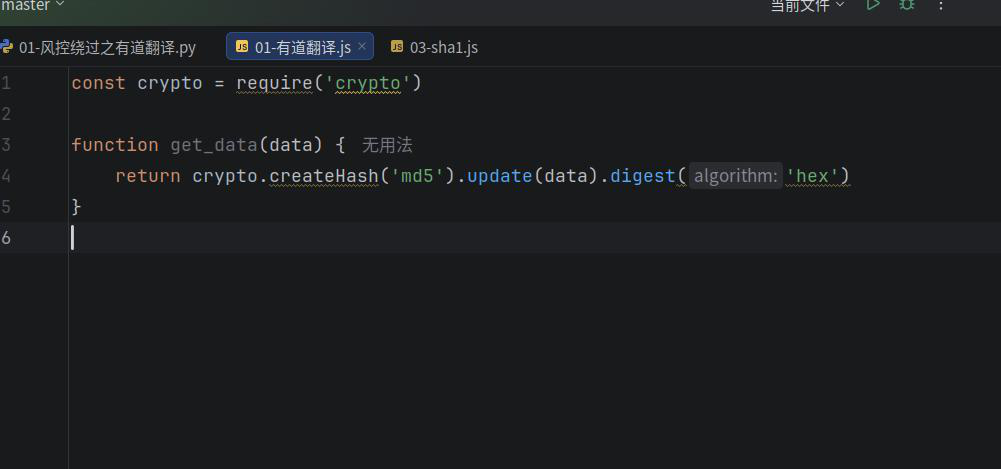Select the 01-有道翻译.js tab
The width and height of the screenshot is (1001, 469).
coord(300,47)
